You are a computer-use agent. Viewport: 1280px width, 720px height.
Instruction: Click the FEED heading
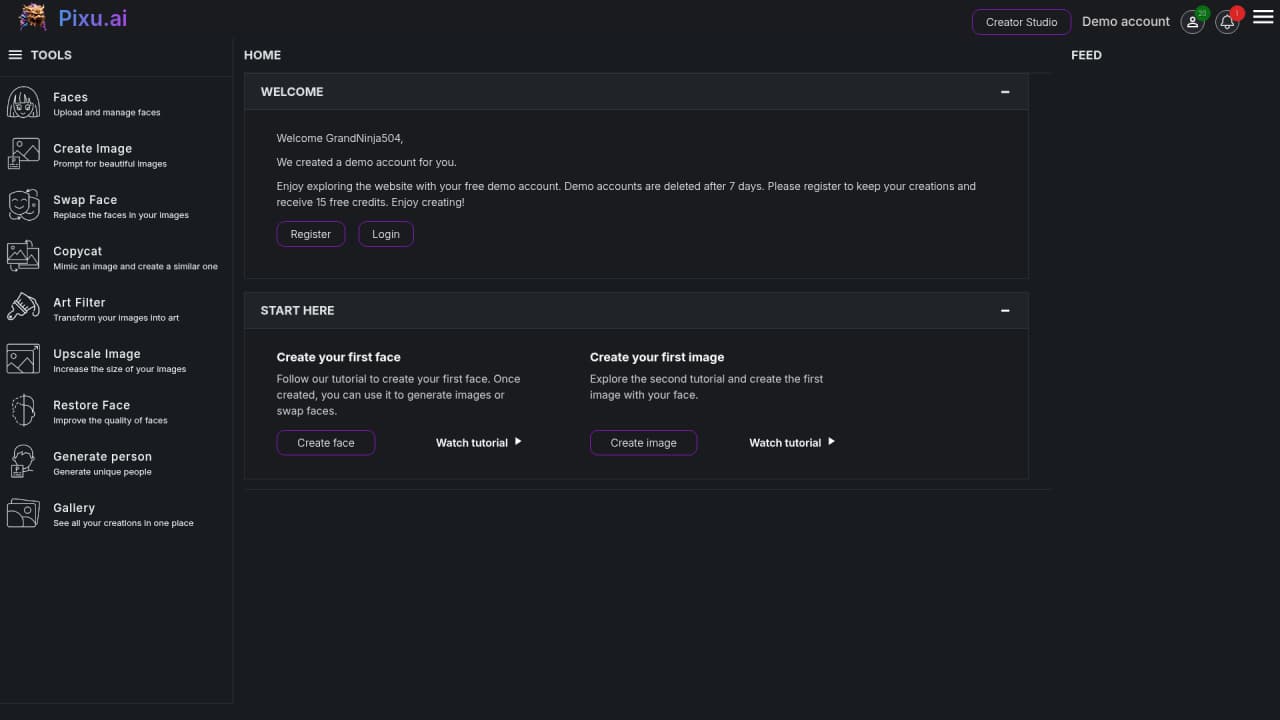[1086, 55]
